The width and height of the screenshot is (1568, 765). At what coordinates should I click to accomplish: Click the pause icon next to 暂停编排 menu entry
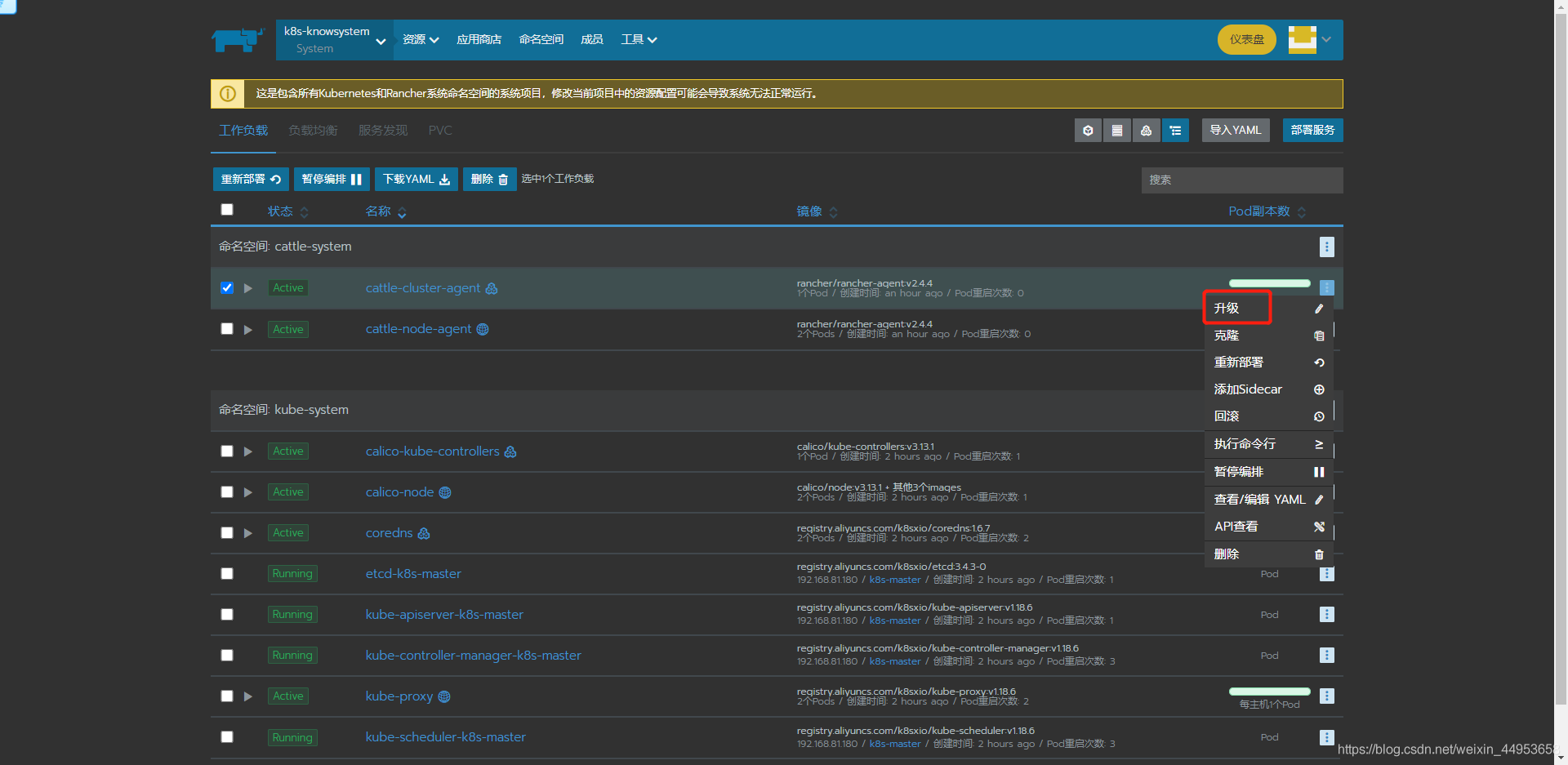1319,472
